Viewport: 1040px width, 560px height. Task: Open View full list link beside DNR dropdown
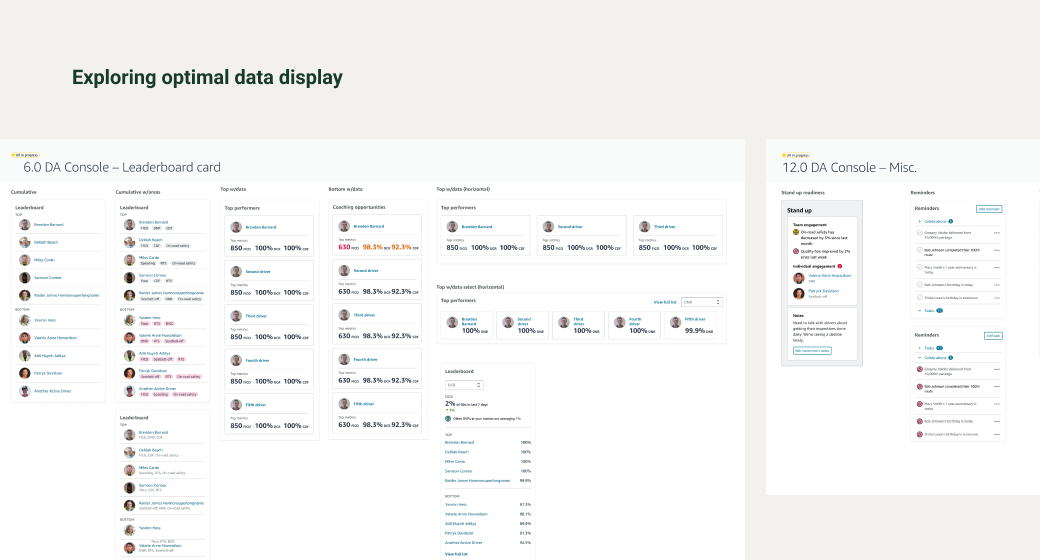[664, 301]
